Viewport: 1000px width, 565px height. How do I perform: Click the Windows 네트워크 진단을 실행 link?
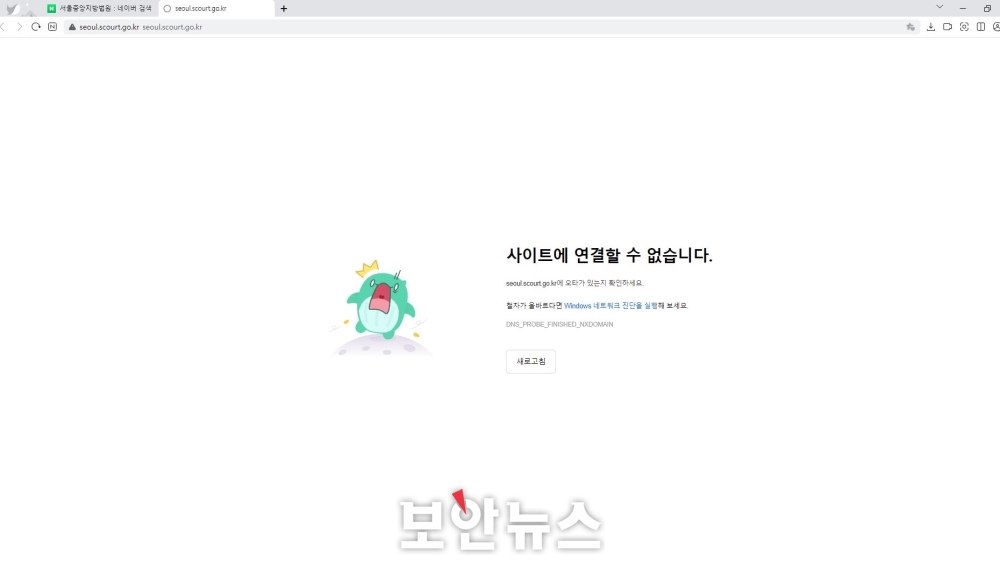[x=610, y=306]
